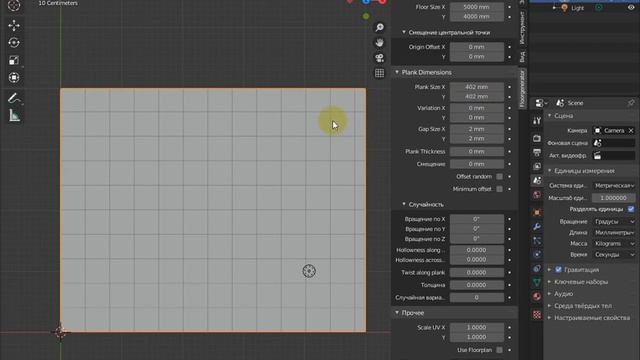The width and height of the screenshot is (640, 360).
Task: Toggle camera view with the camera icon
Action: (380, 58)
